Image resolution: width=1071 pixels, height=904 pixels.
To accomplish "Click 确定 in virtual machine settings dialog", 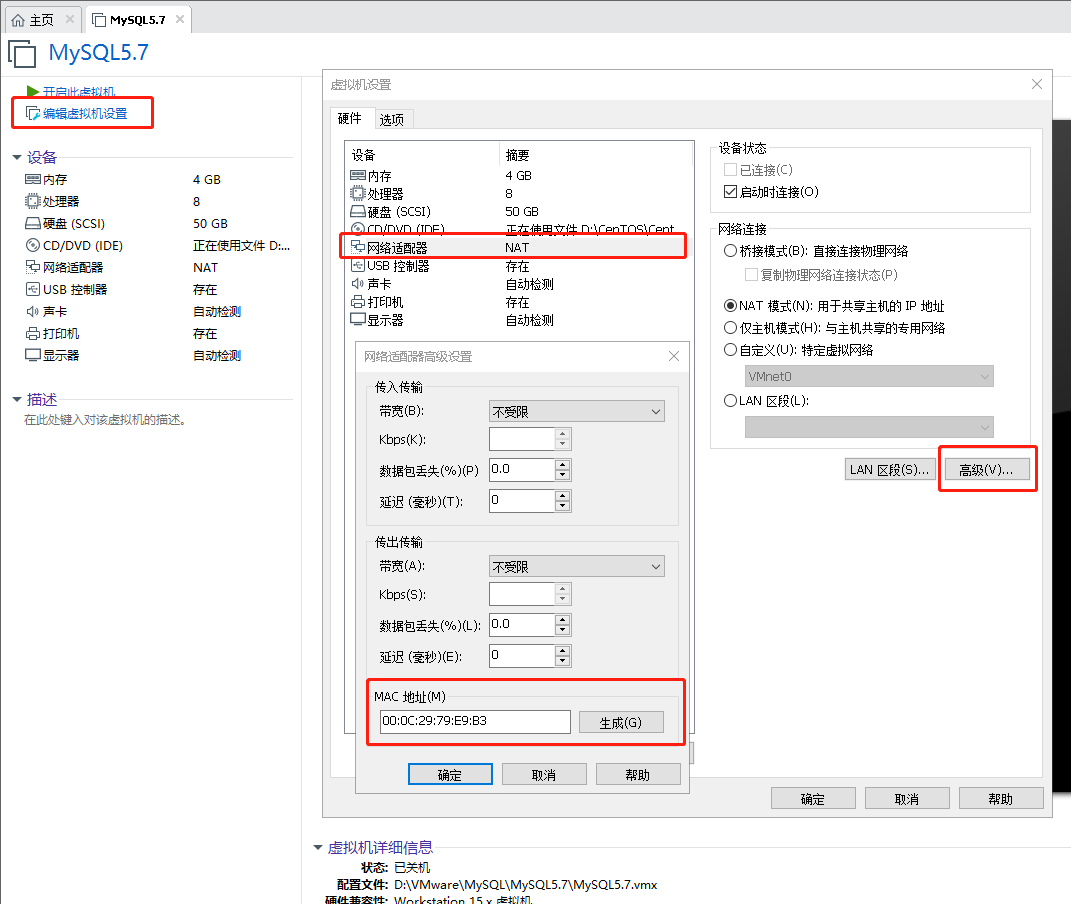I will [813, 798].
